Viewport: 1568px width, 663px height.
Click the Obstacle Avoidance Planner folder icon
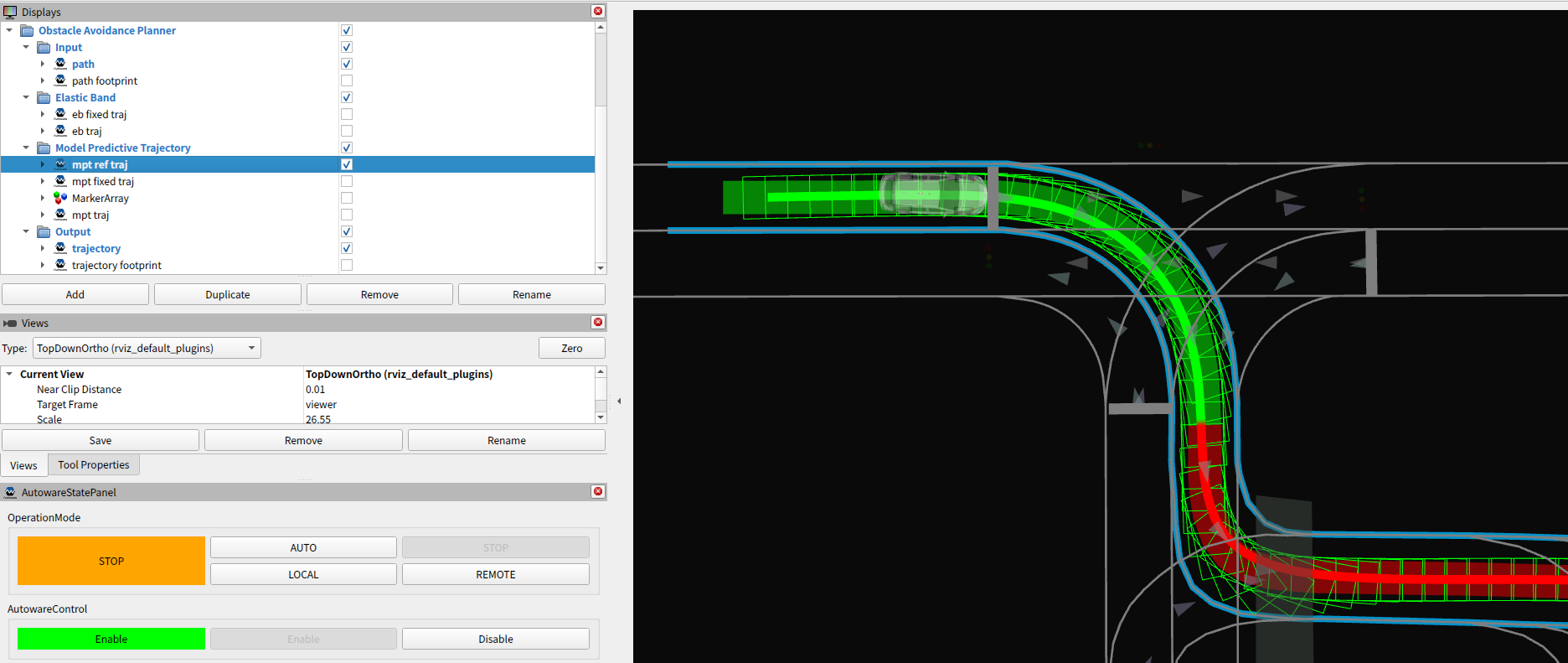(x=27, y=30)
